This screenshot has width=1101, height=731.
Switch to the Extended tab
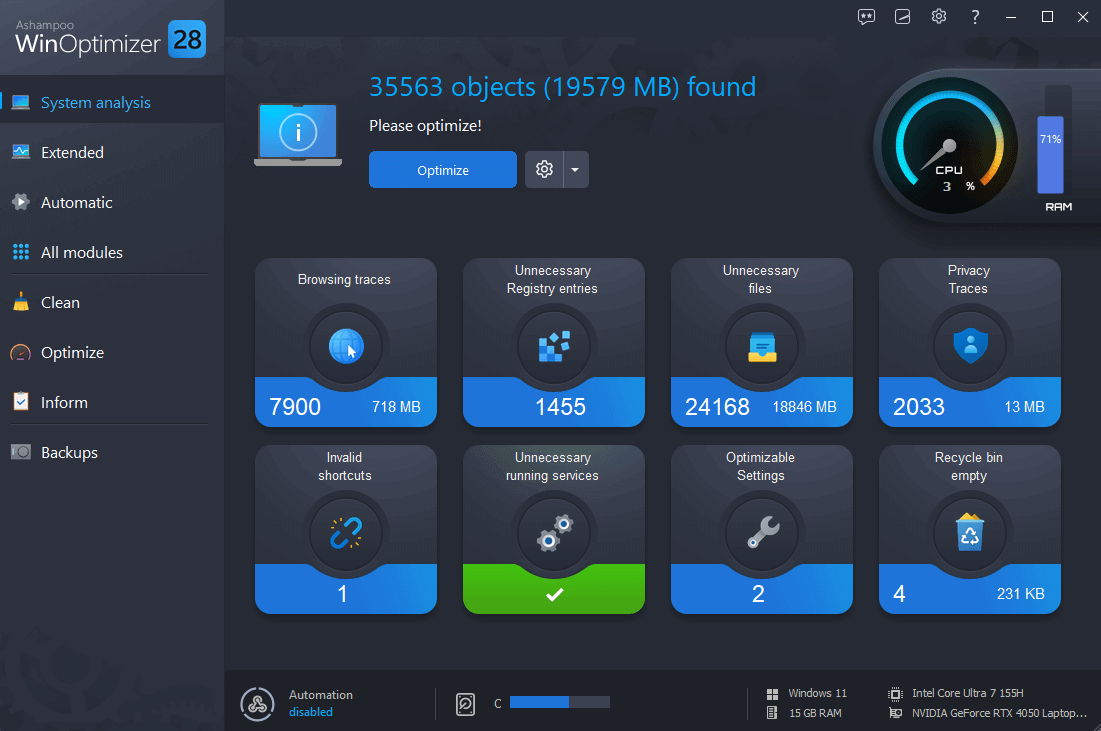[x=71, y=152]
